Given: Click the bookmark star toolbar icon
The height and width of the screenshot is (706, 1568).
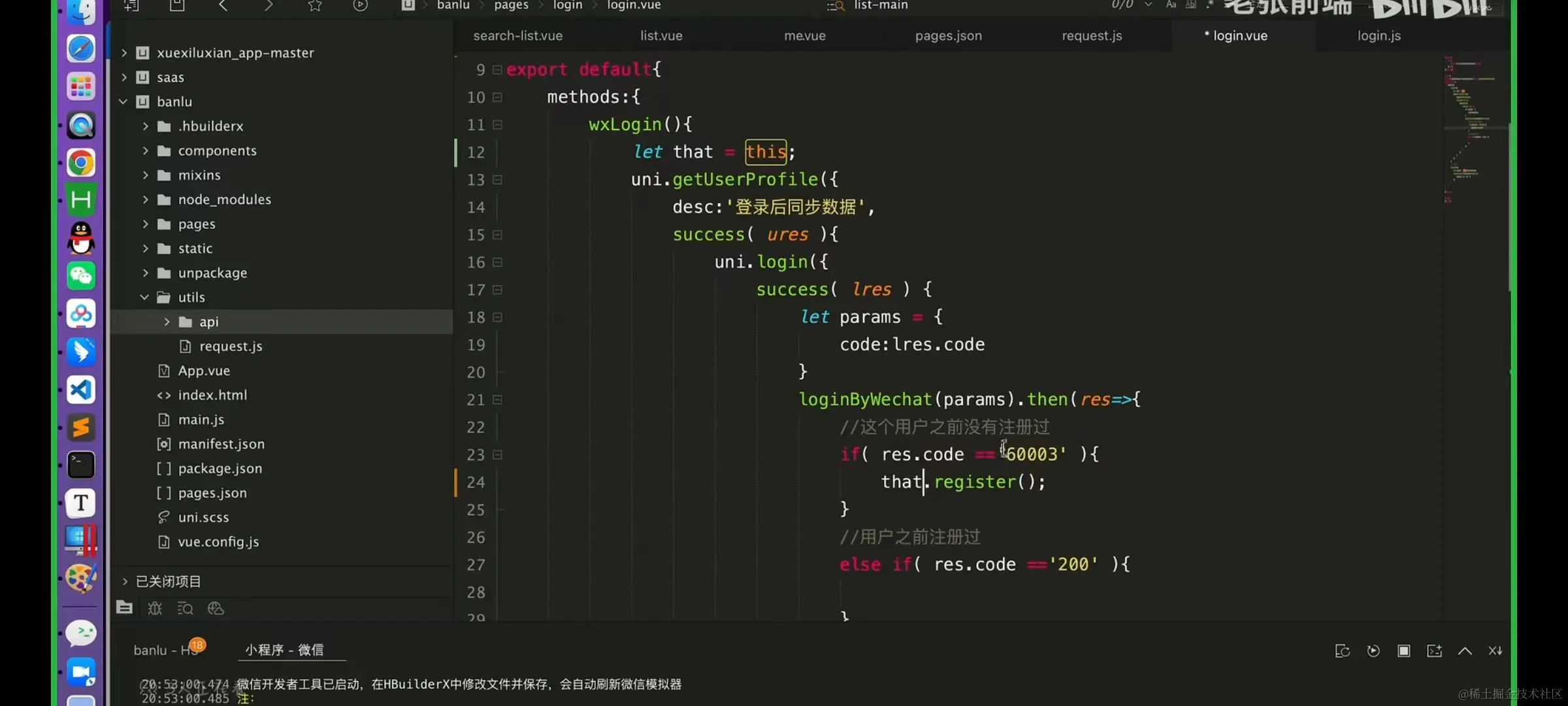Looking at the screenshot, I should click(x=315, y=6).
